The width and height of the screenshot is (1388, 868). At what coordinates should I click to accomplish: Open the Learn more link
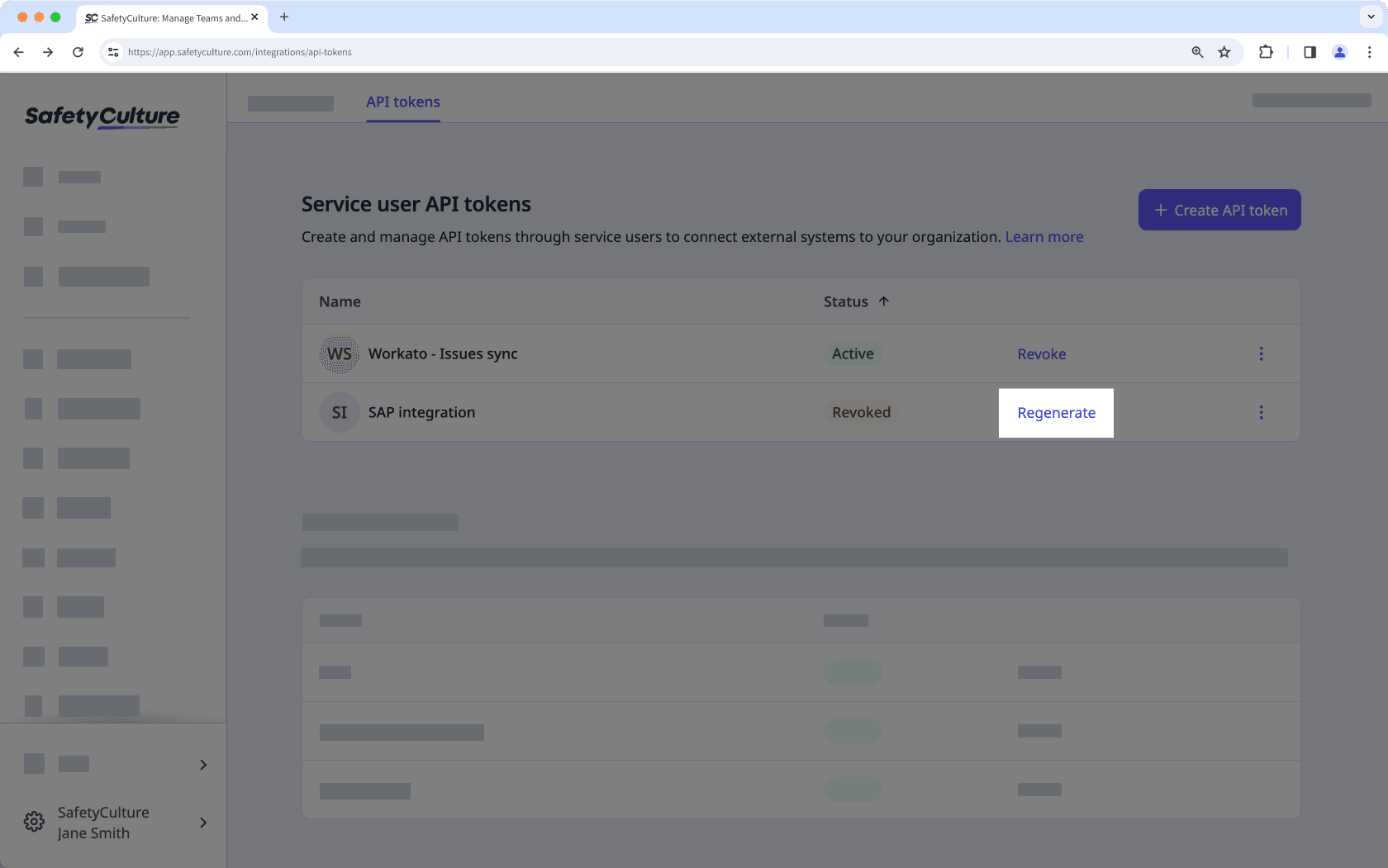(1043, 237)
